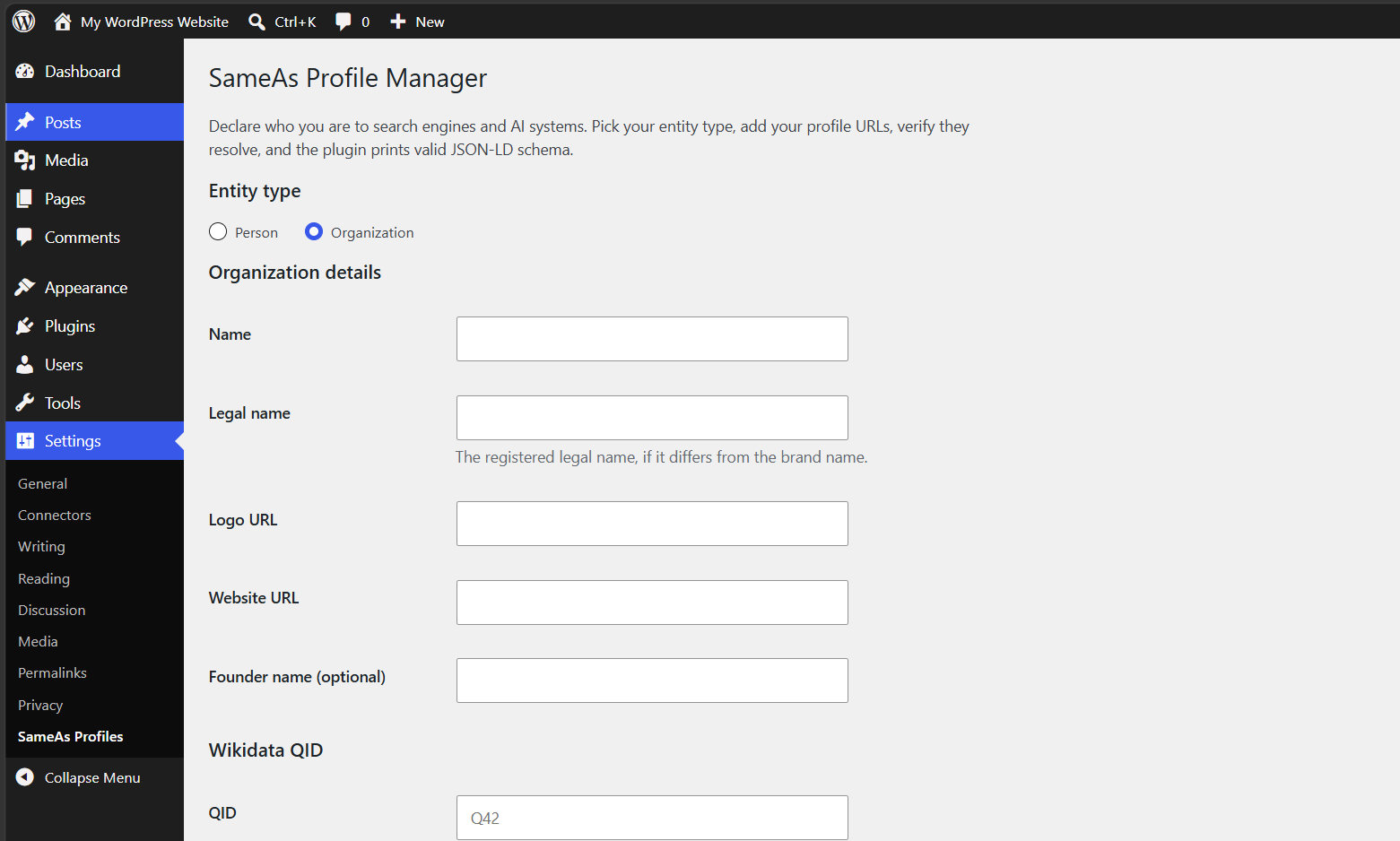Open SameAs Profiles submenu
Screen dimensions: 1400x841
[x=71, y=736]
